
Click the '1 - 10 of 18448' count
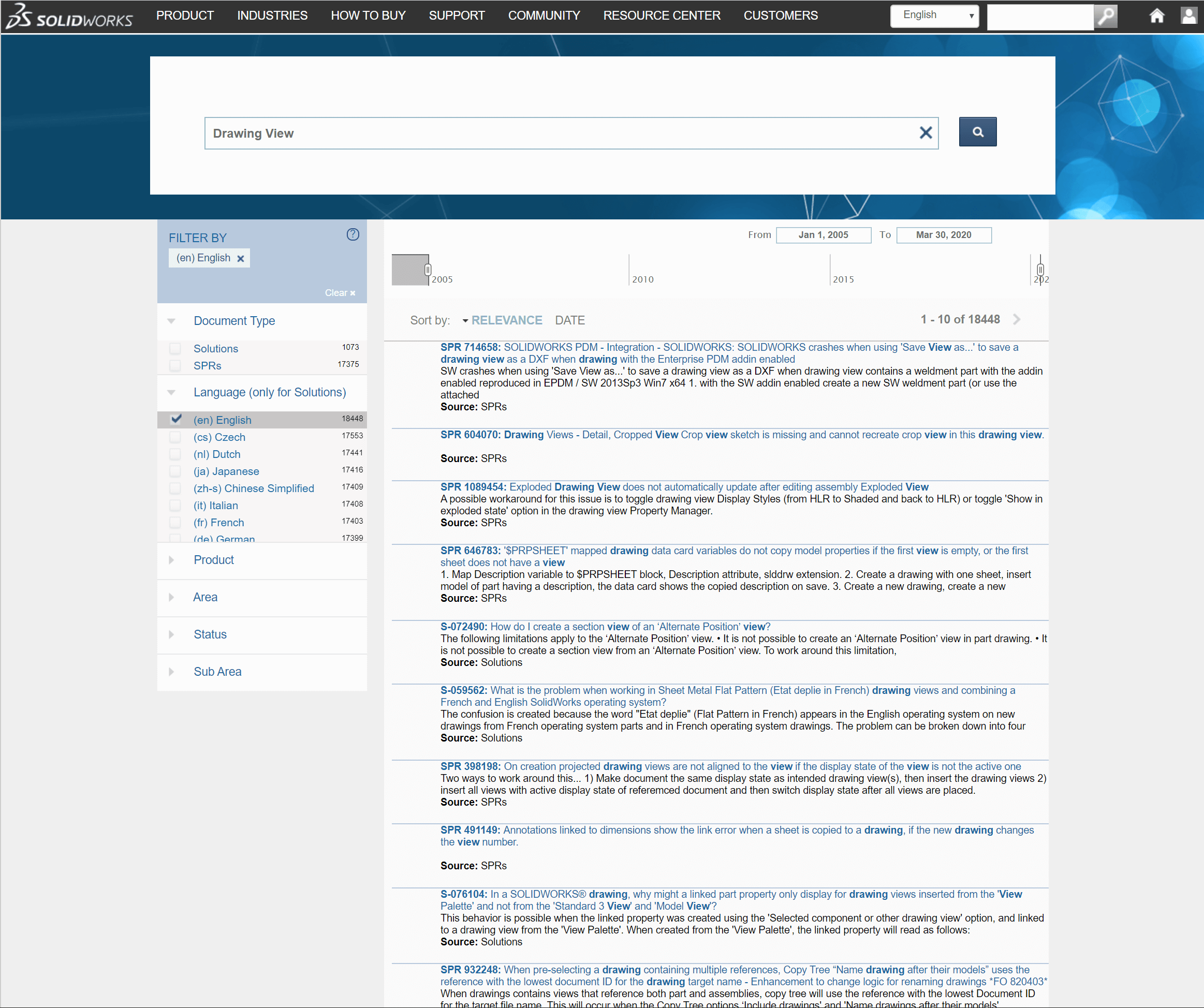click(960, 319)
